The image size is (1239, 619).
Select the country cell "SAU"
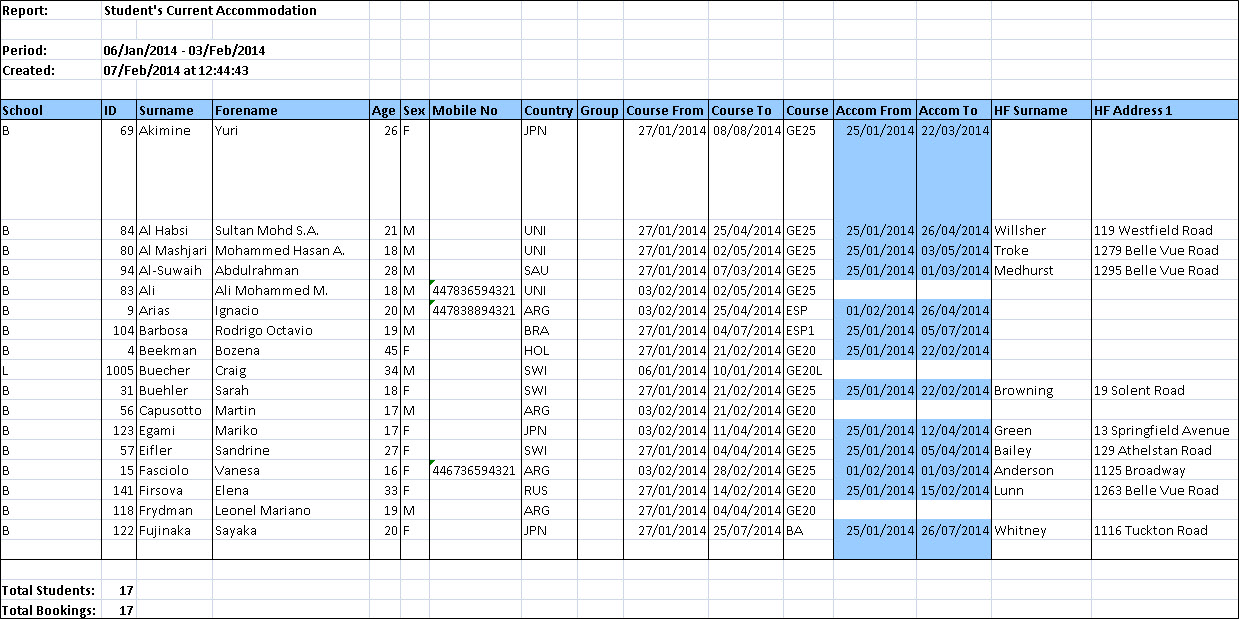click(x=537, y=271)
